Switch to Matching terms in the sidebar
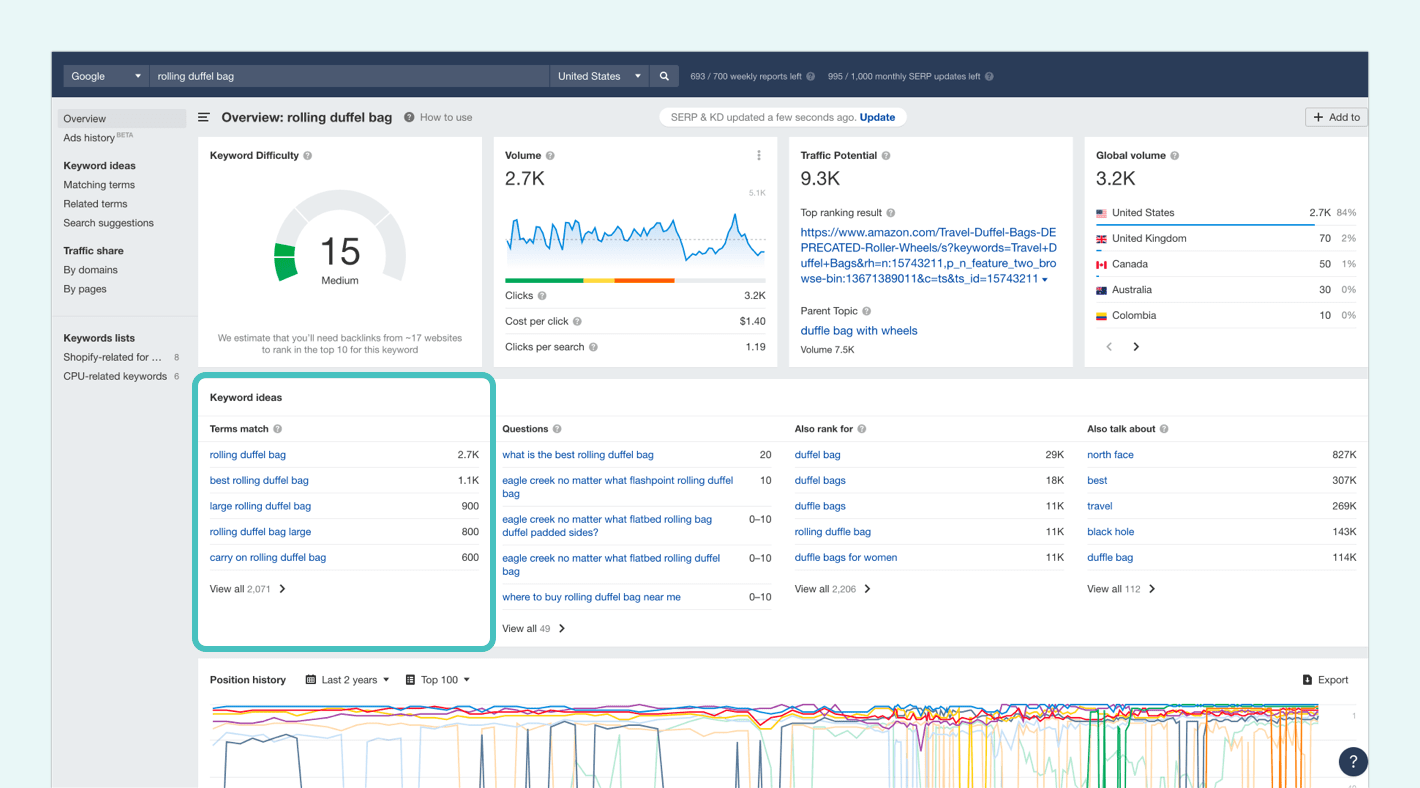1420x788 pixels. (98, 184)
